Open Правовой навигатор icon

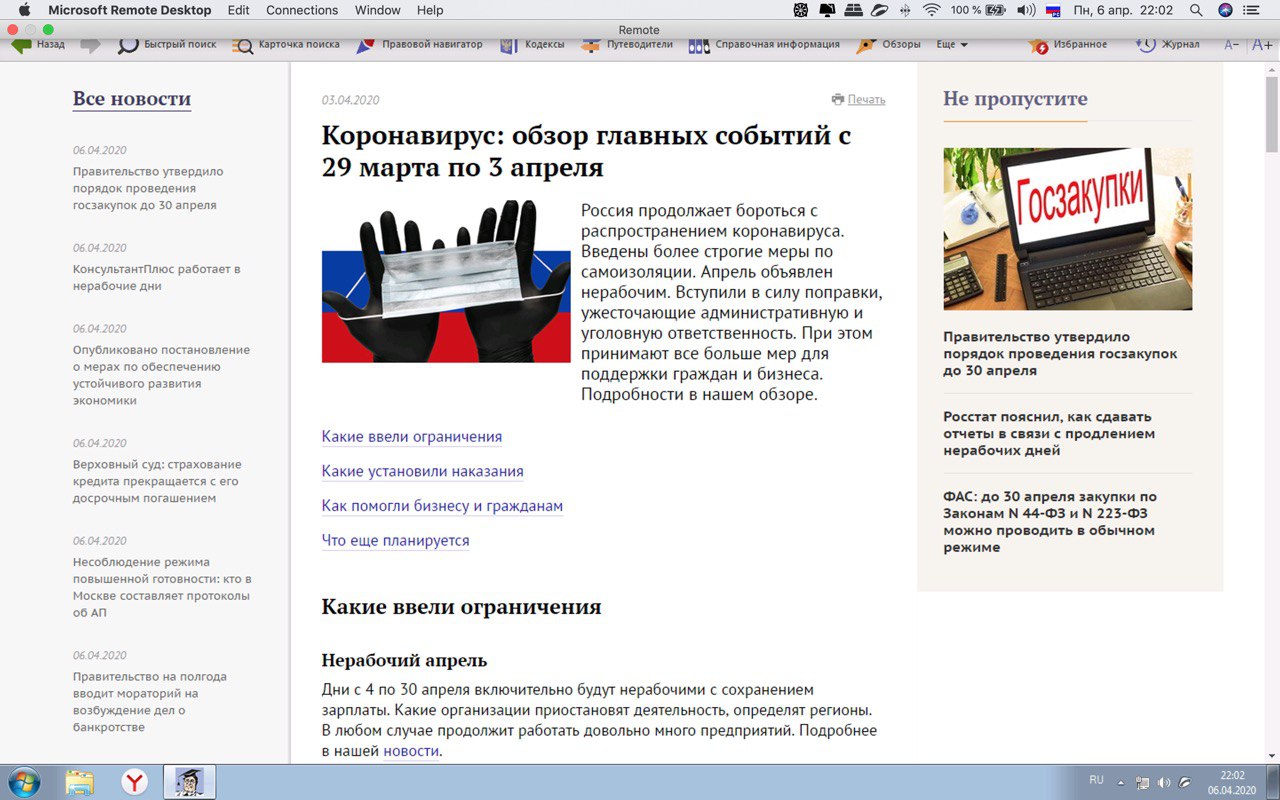pos(365,45)
